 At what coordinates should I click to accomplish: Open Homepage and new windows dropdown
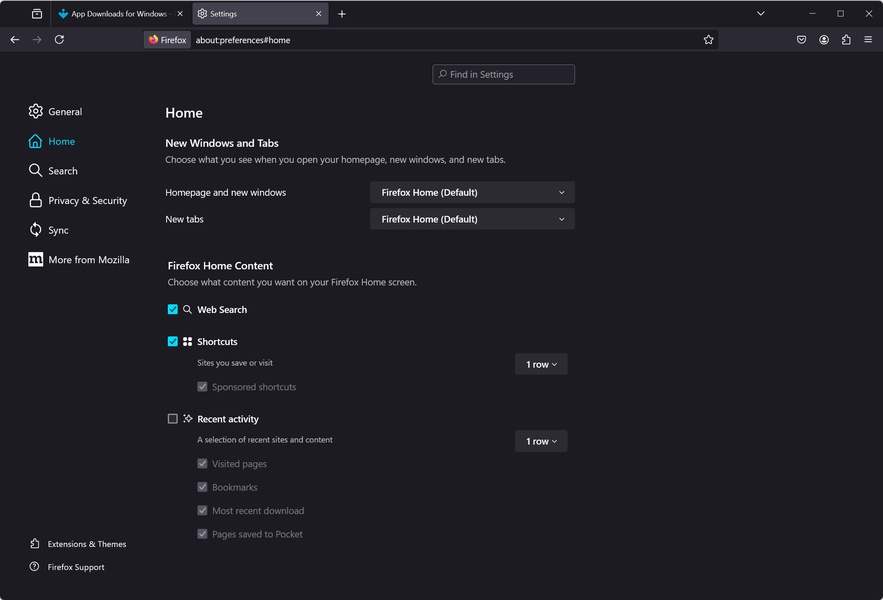[472, 192]
